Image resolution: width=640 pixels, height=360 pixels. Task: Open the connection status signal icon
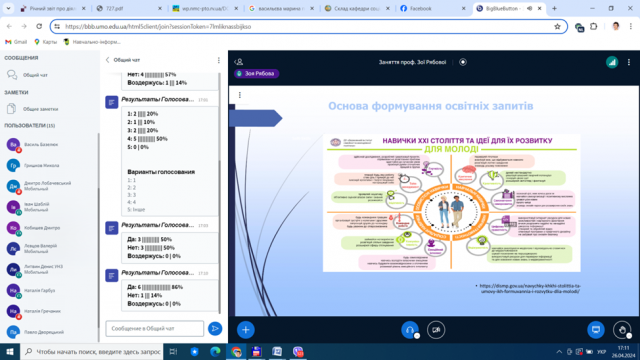[x=612, y=62]
